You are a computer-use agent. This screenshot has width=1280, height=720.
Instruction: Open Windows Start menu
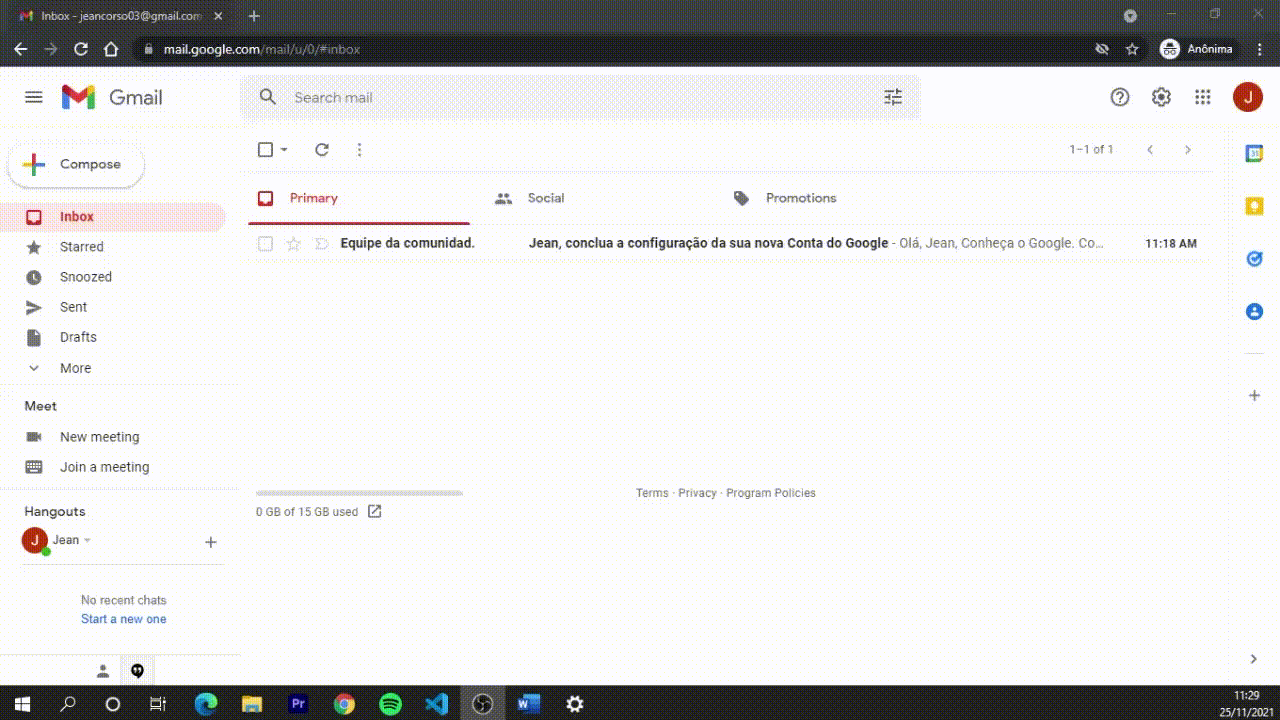(x=22, y=704)
